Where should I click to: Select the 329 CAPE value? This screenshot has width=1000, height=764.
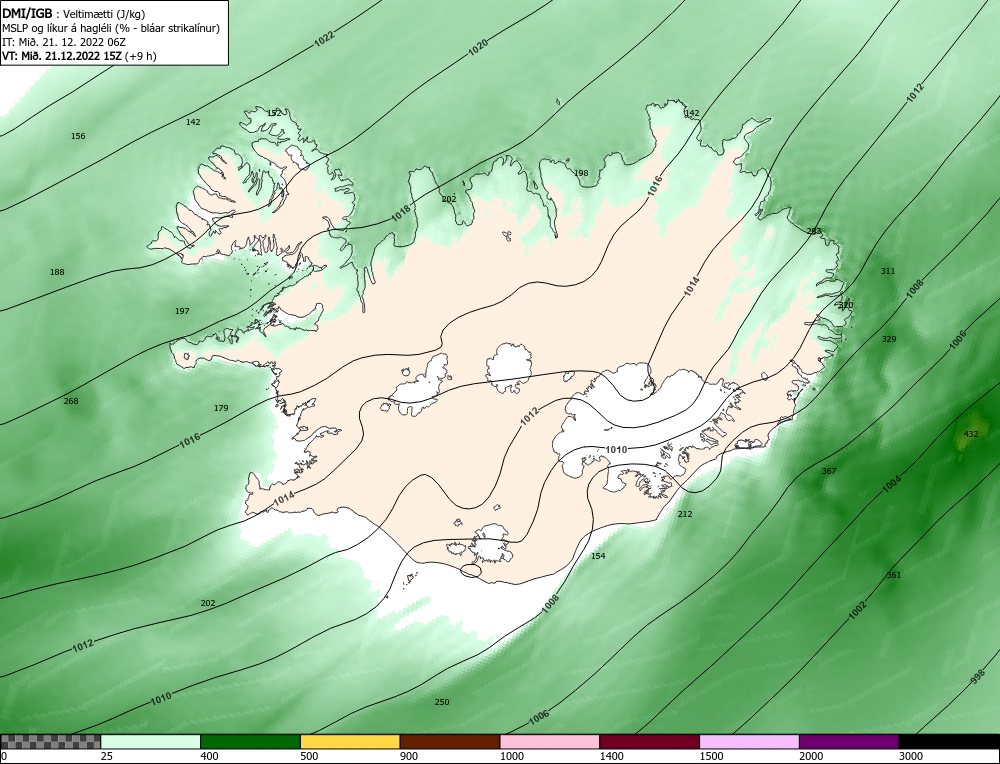[x=888, y=339]
